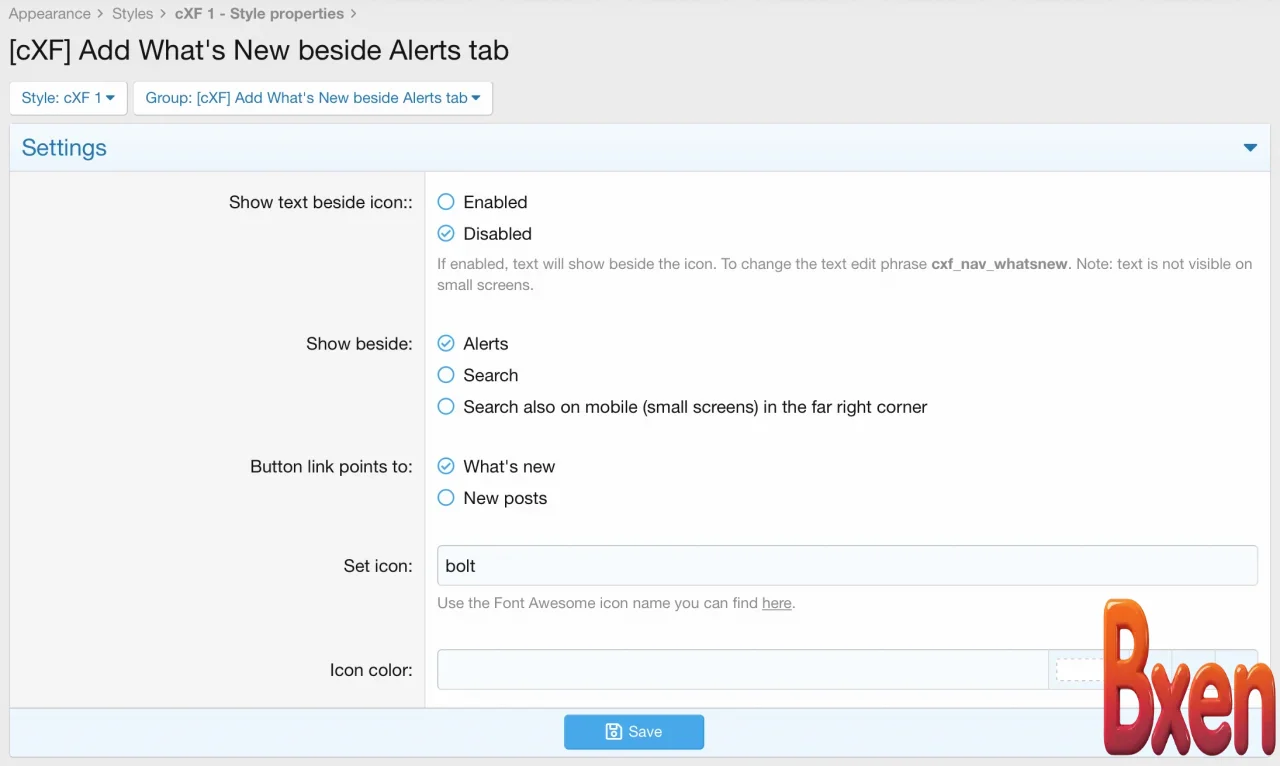The height and width of the screenshot is (766, 1280).
Task: Click the floppy disk icon on the Save button
Action: click(x=613, y=731)
